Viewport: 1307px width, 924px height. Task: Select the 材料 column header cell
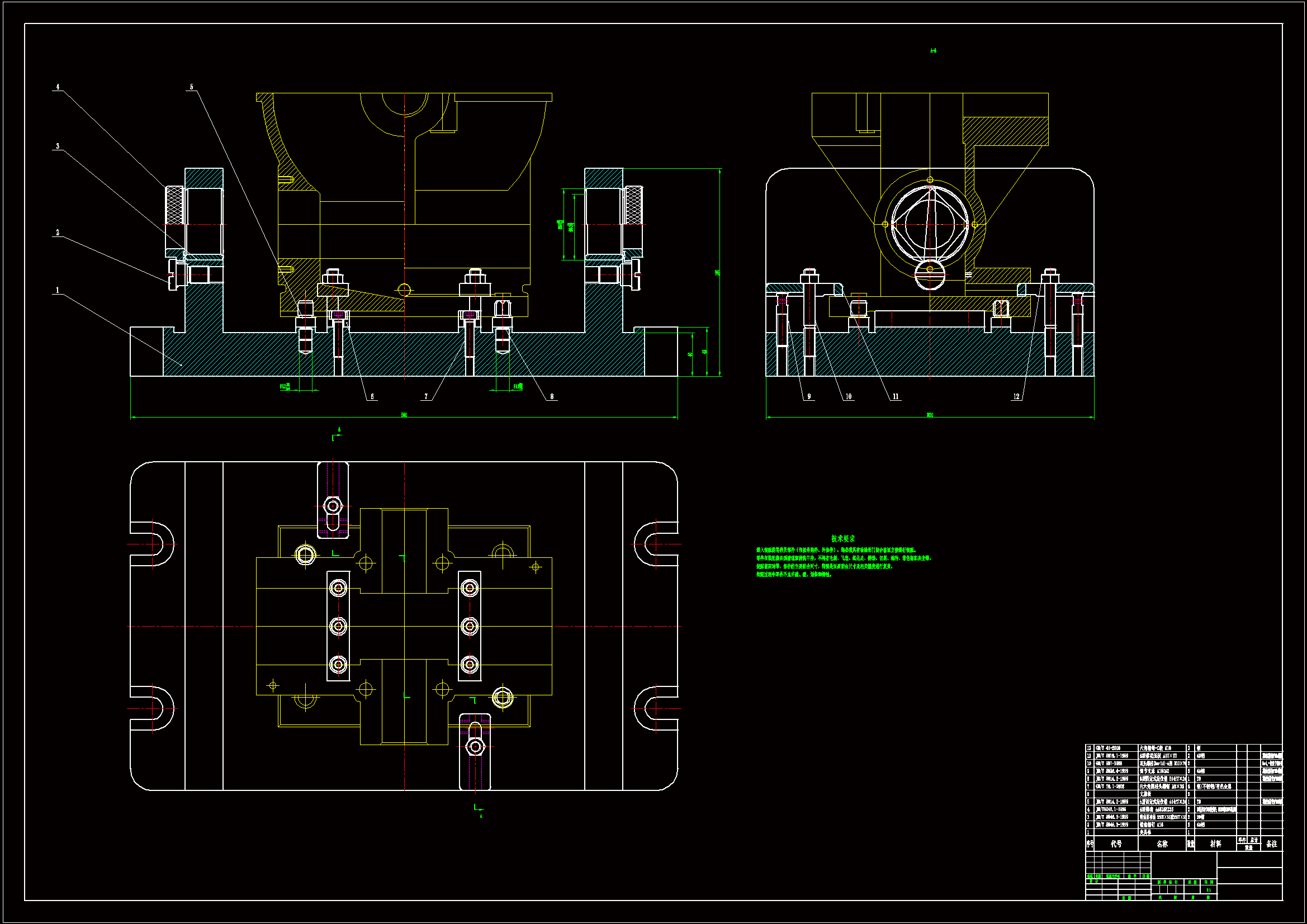1215,844
